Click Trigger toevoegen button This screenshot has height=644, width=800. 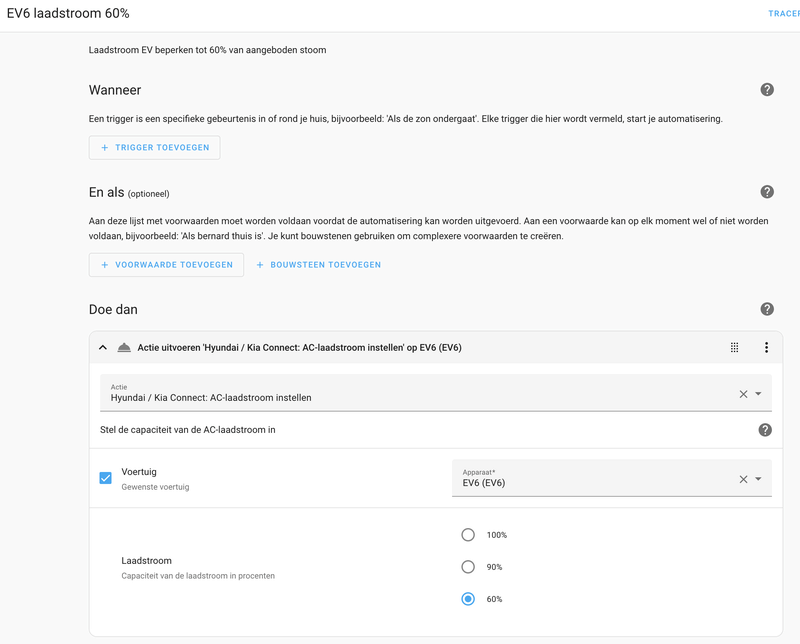point(154,147)
